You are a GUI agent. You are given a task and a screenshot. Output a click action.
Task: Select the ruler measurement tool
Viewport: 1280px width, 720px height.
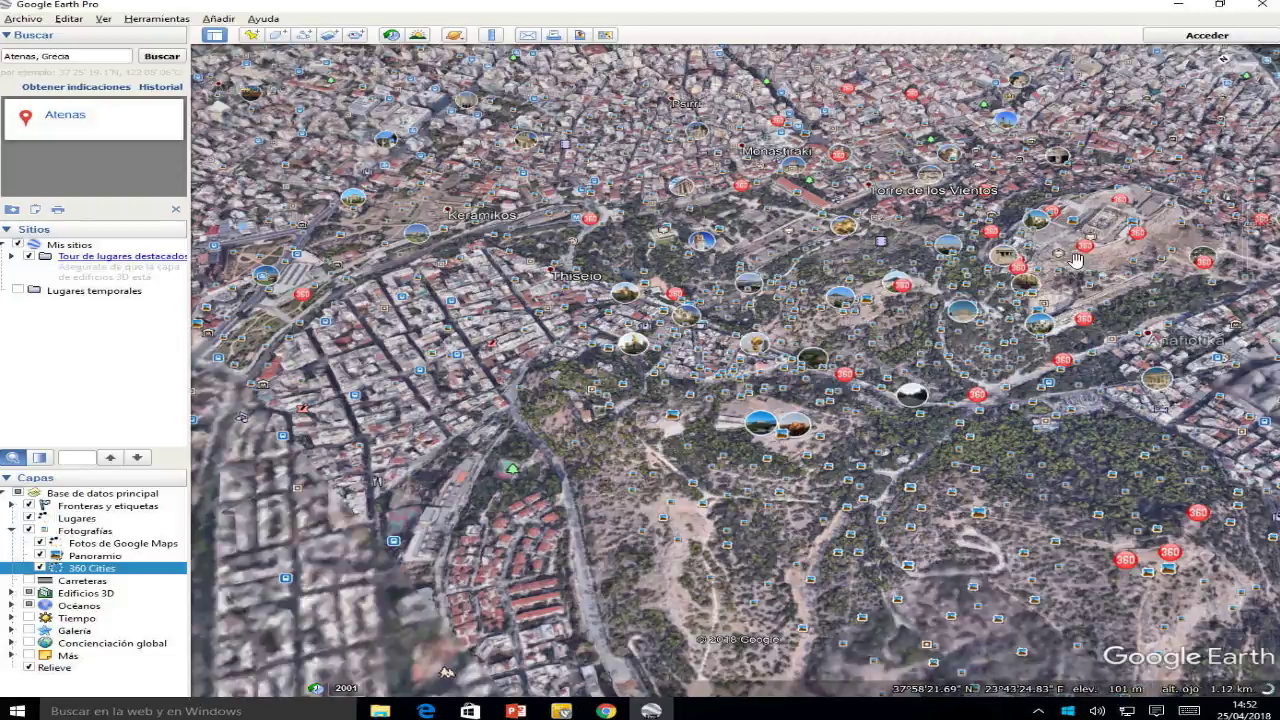[x=491, y=35]
